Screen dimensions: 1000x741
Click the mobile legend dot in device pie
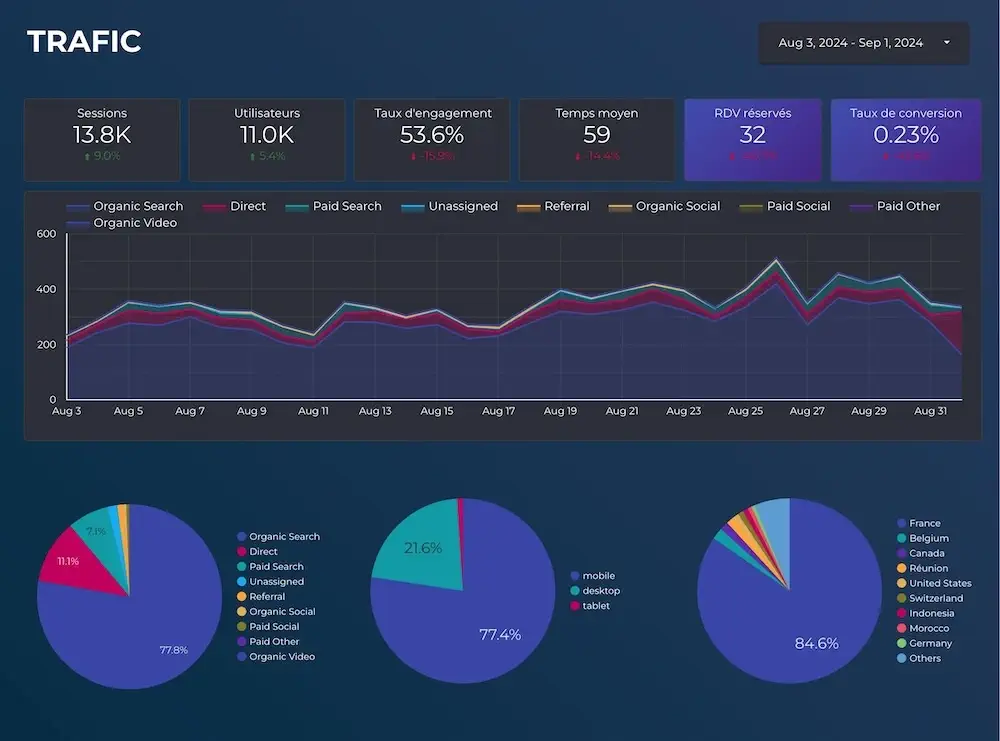pyautogui.click(x=574, y=576)
